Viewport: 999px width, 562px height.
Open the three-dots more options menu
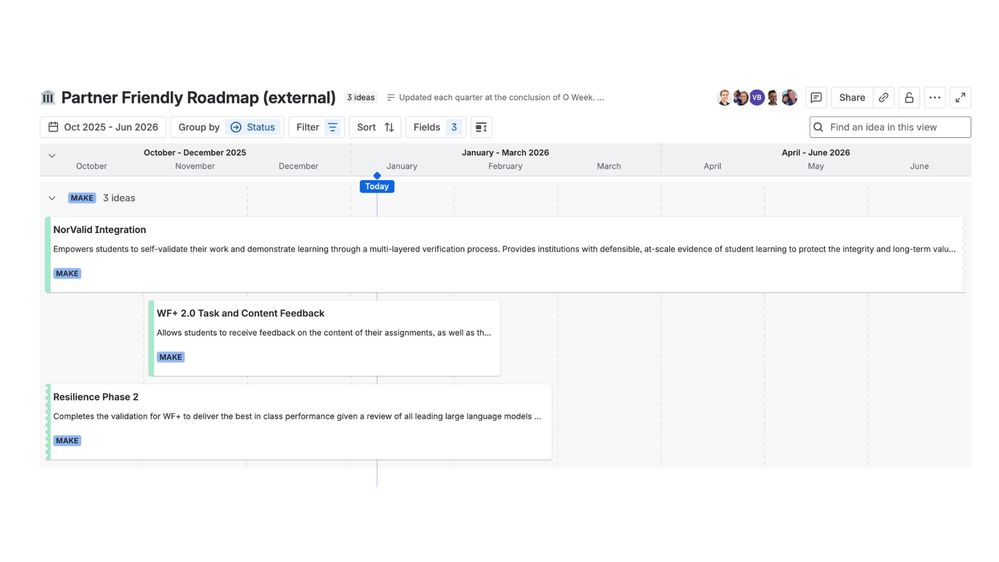tap(935, 97)
